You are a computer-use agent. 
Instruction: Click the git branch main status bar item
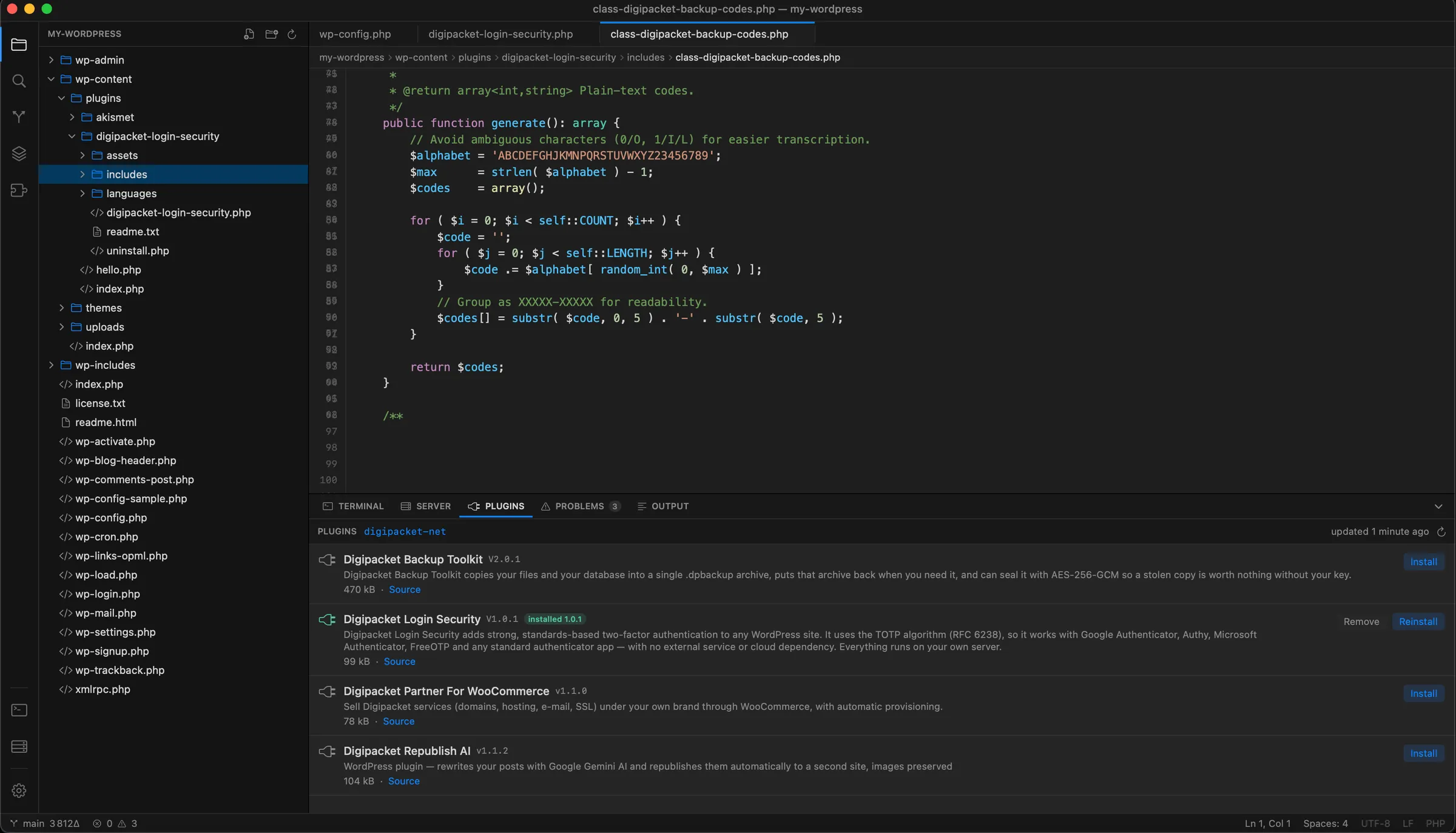pyautogui.click(x=45, y=823)
